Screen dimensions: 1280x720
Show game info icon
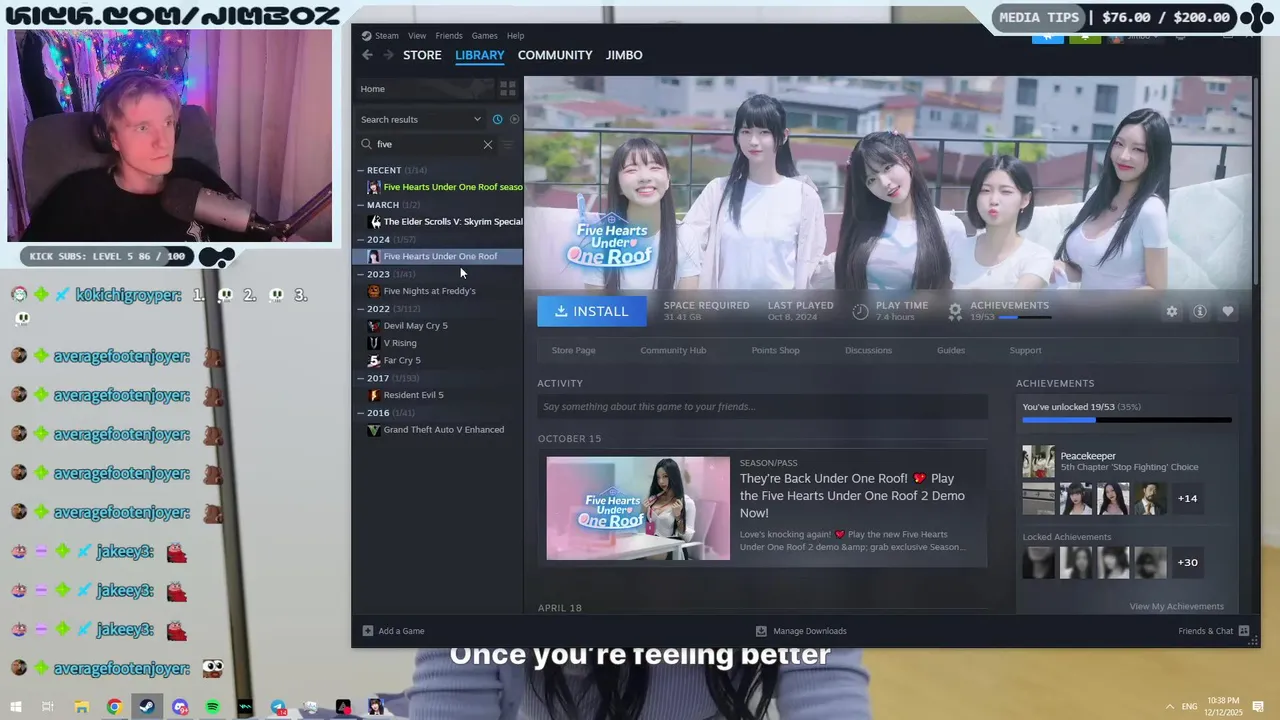pos(1200,311)
